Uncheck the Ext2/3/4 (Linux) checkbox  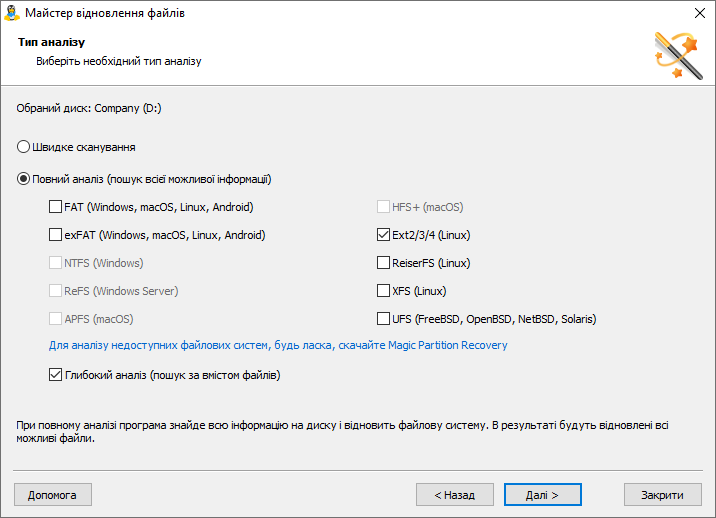[x=384, y=235]
